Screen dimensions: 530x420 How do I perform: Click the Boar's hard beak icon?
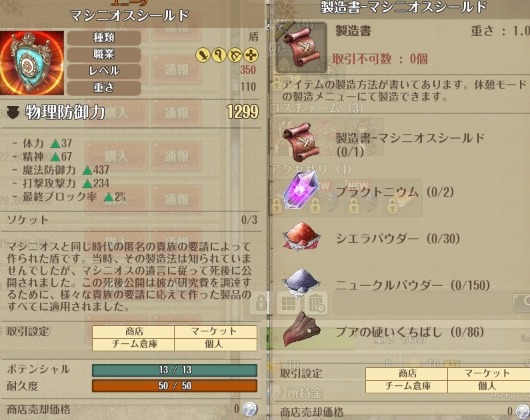click(301, 329)
